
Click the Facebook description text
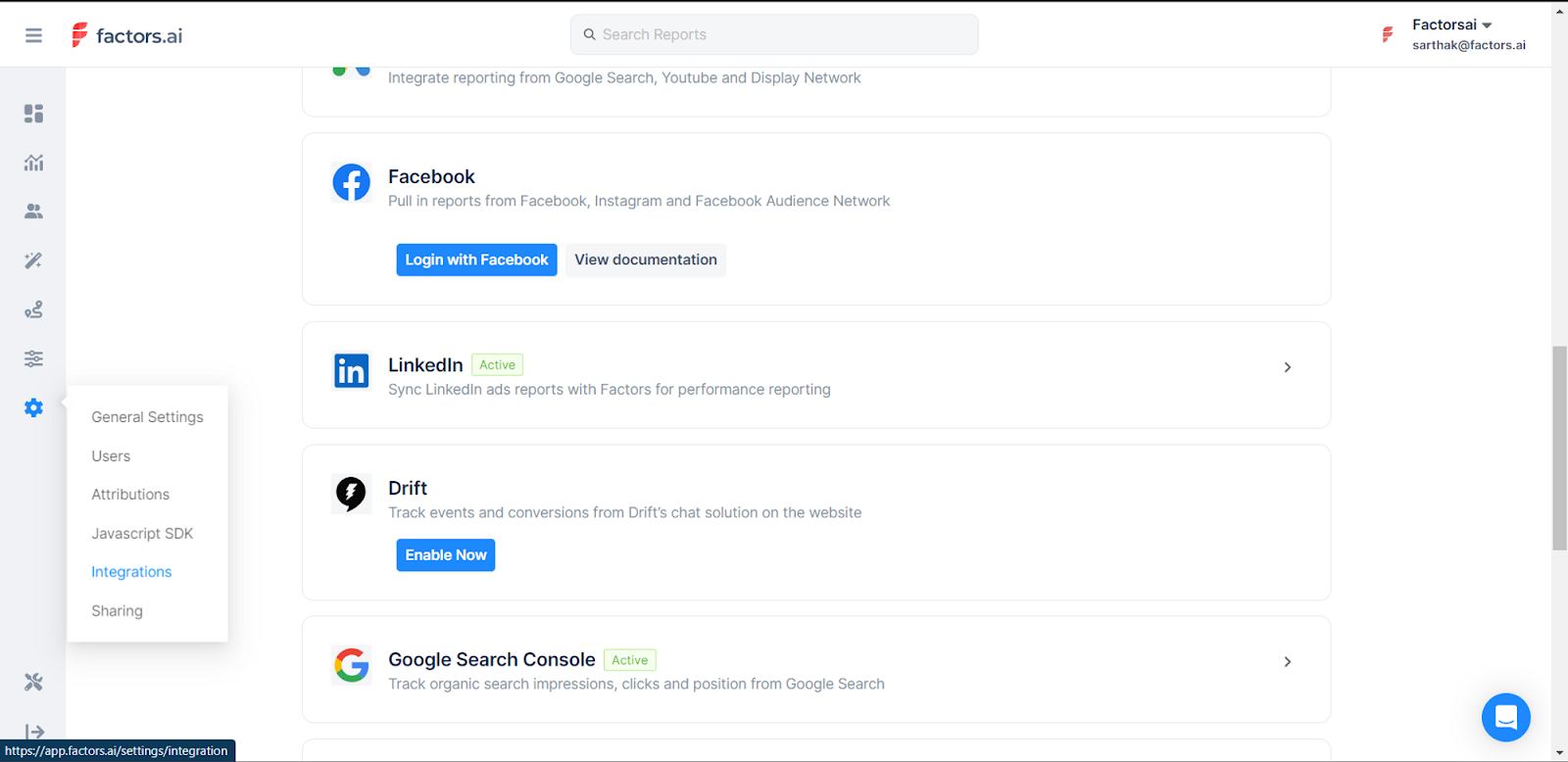pyautogui.click(x=639, y=201)
